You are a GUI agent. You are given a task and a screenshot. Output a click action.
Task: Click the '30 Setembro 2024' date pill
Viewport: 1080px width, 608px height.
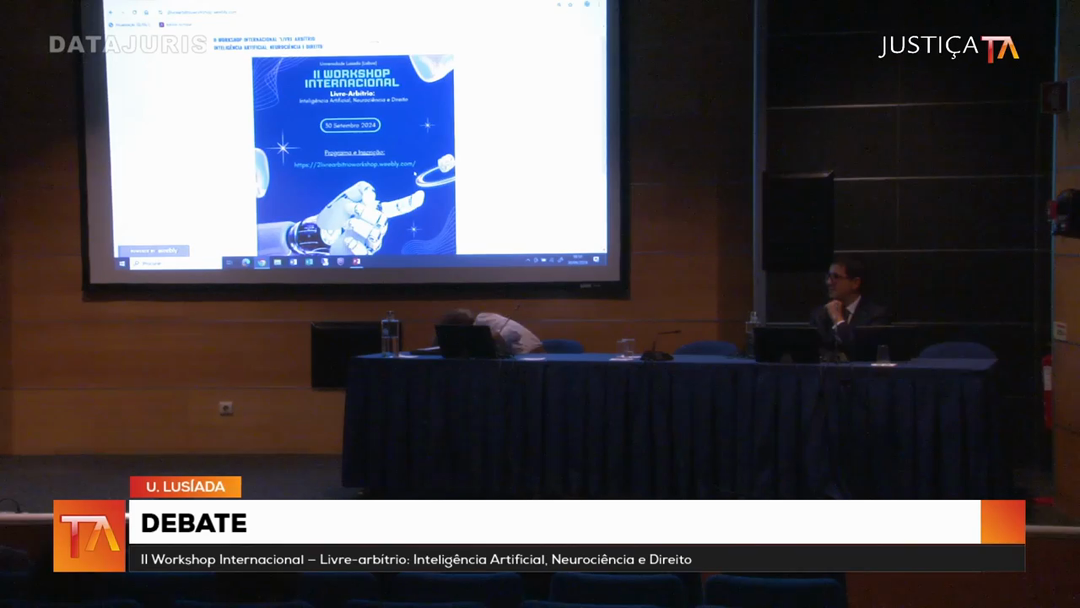[x=350, y=125]
